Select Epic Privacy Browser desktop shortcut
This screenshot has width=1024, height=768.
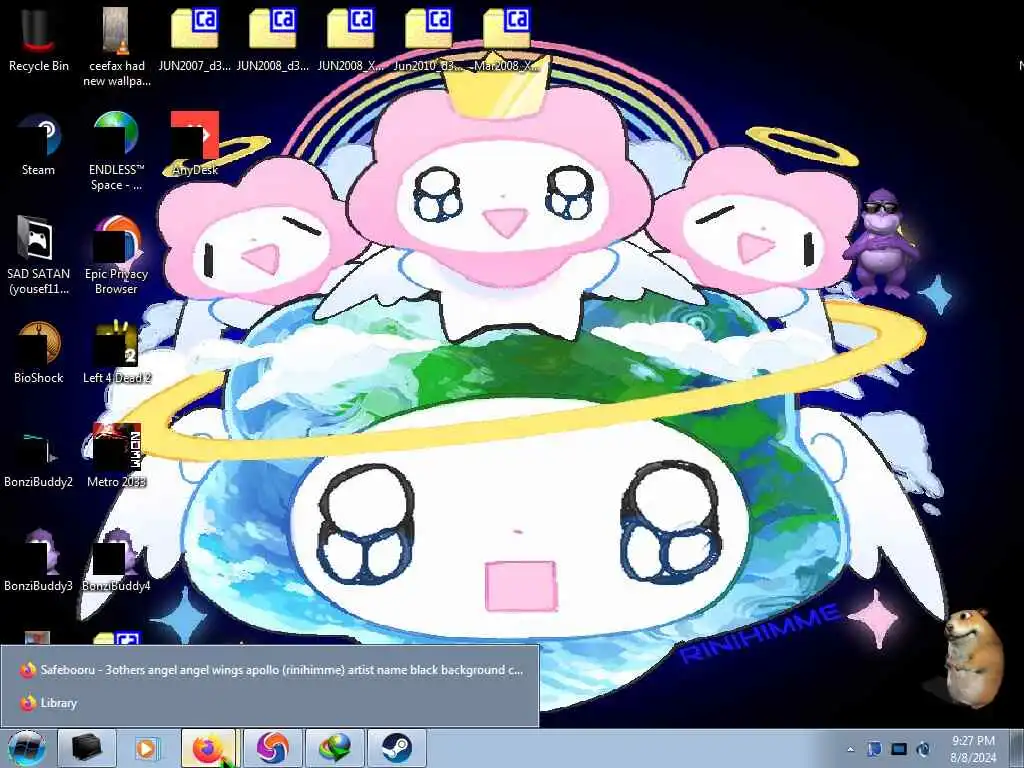tap(116, 255)
